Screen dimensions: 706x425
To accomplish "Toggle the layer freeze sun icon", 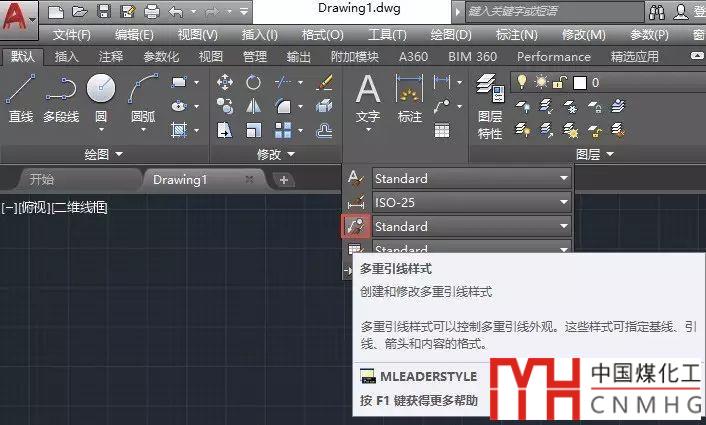I will point(541,82).
